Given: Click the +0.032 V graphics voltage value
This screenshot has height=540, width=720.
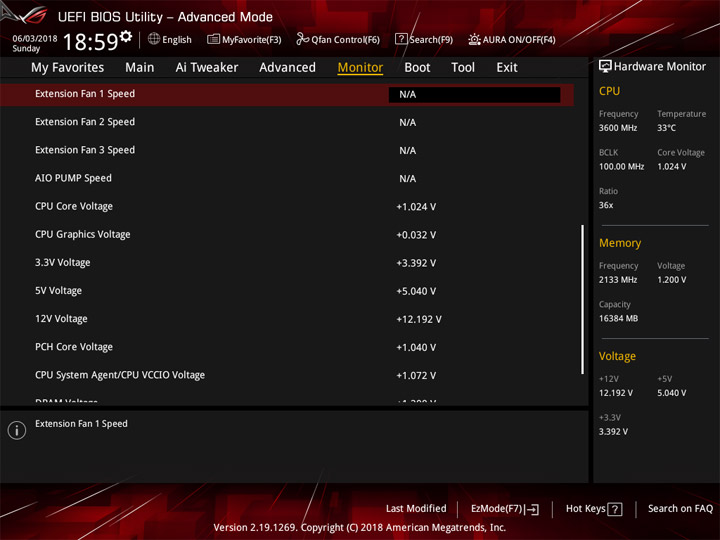Looking at the screenshot, I should [x=416, y=235].
